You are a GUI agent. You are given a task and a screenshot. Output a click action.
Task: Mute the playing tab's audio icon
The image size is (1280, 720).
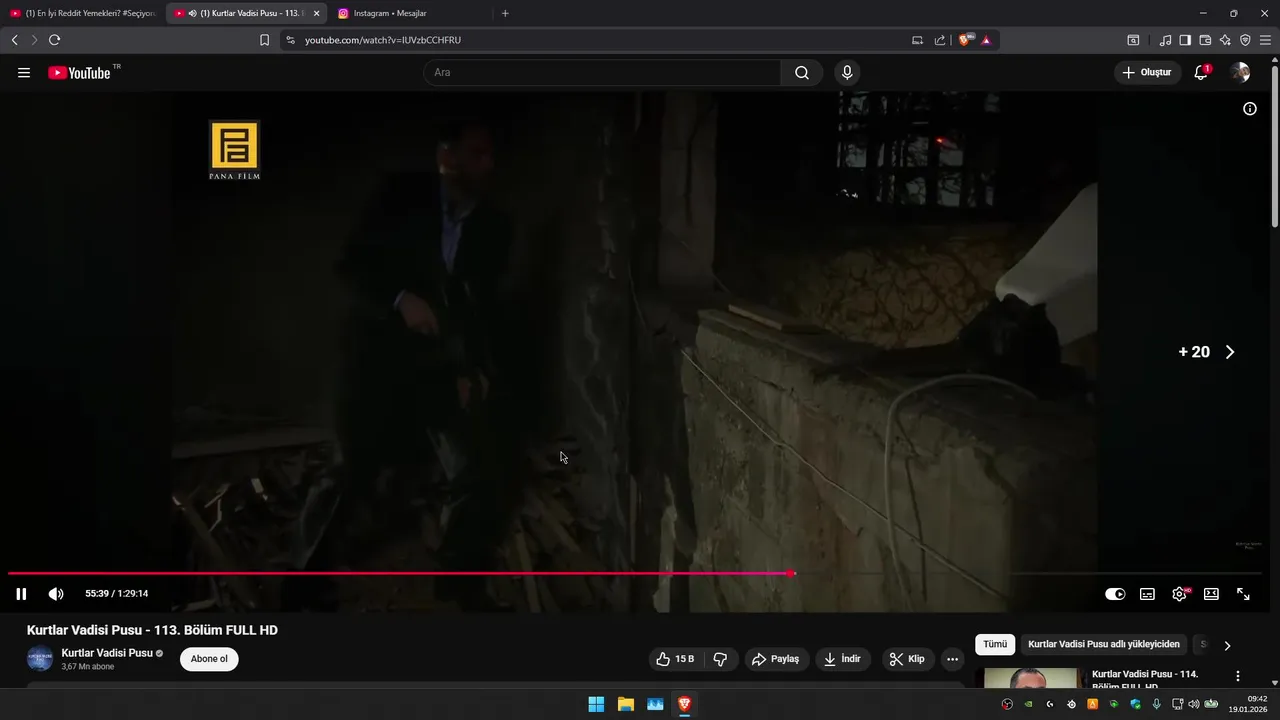pyautogui.click(x=192, y=13)
